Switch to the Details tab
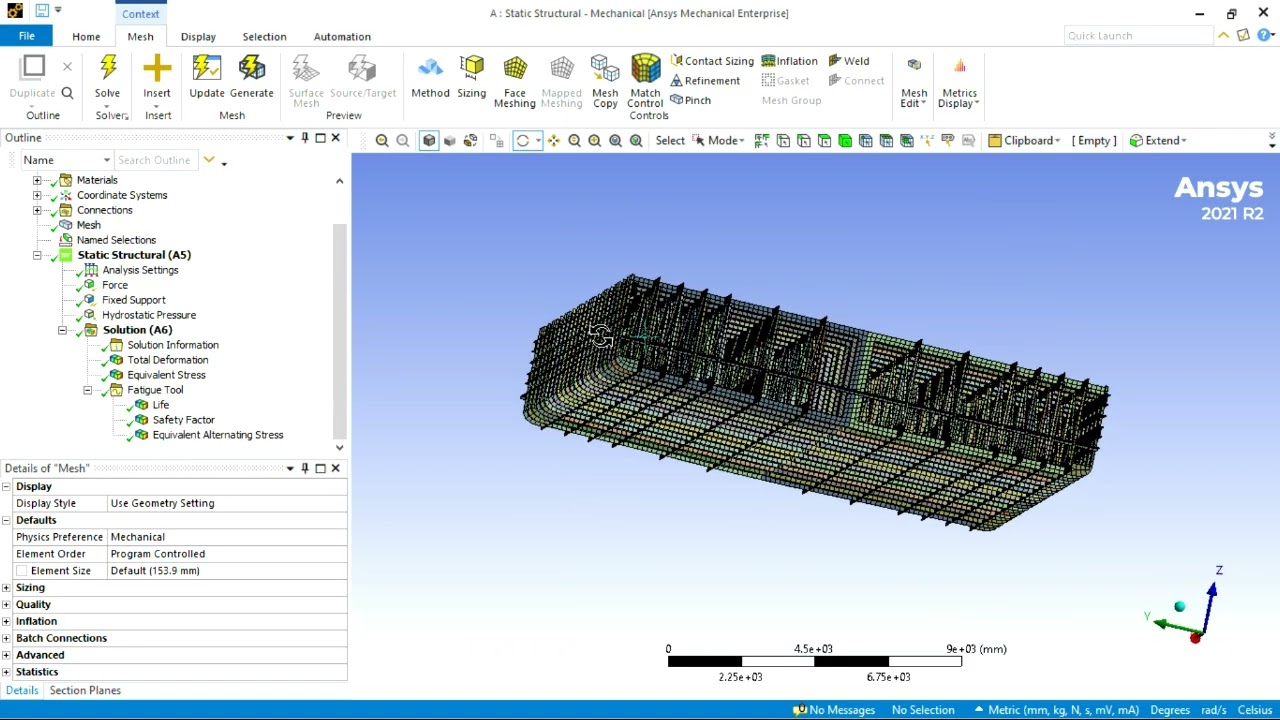The image size is (1280, 720). (x=22, y=691)
